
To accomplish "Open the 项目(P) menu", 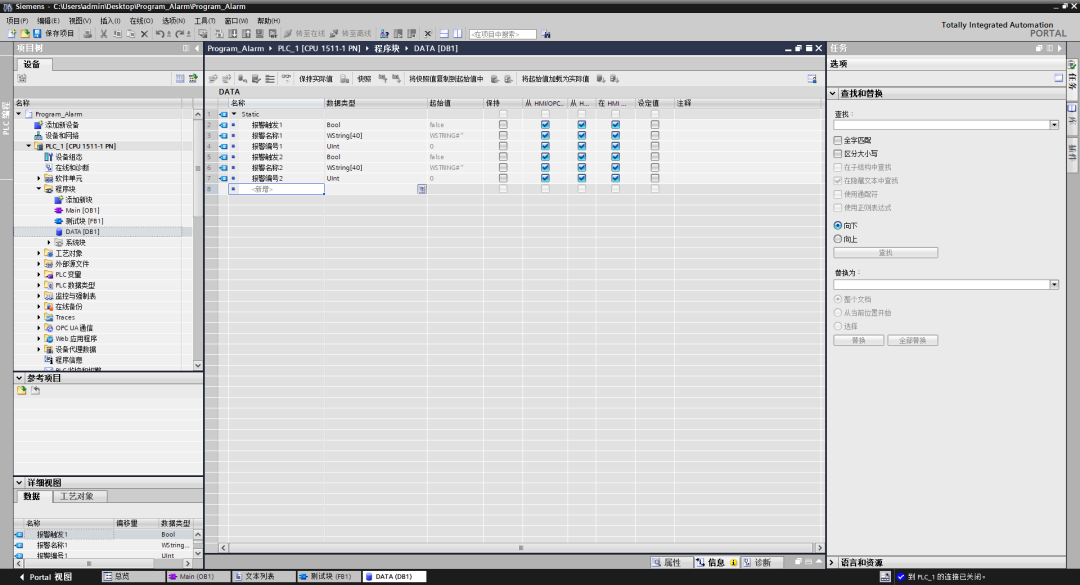I will 17,21.
